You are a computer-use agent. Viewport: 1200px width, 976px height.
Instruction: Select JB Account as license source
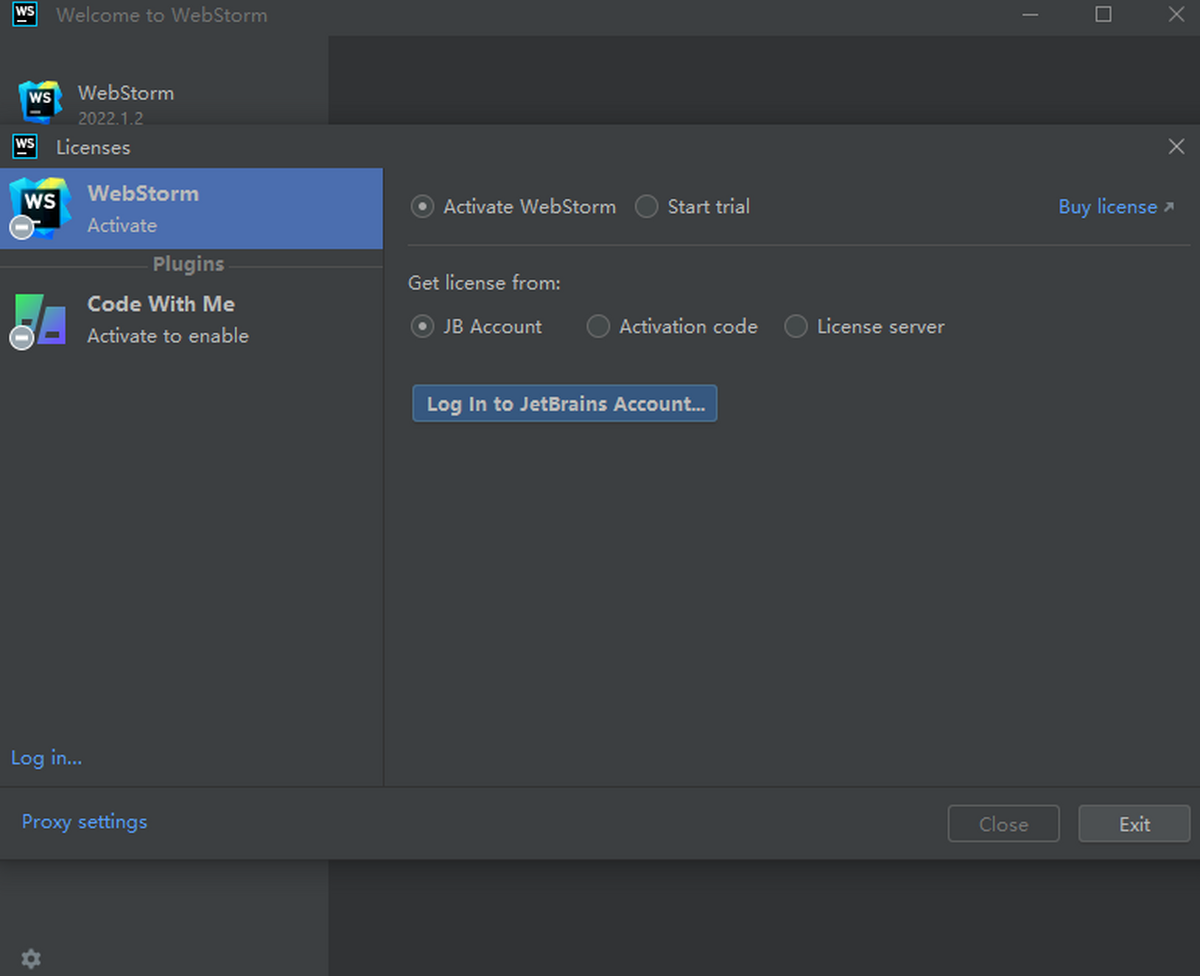click(423, 327)
